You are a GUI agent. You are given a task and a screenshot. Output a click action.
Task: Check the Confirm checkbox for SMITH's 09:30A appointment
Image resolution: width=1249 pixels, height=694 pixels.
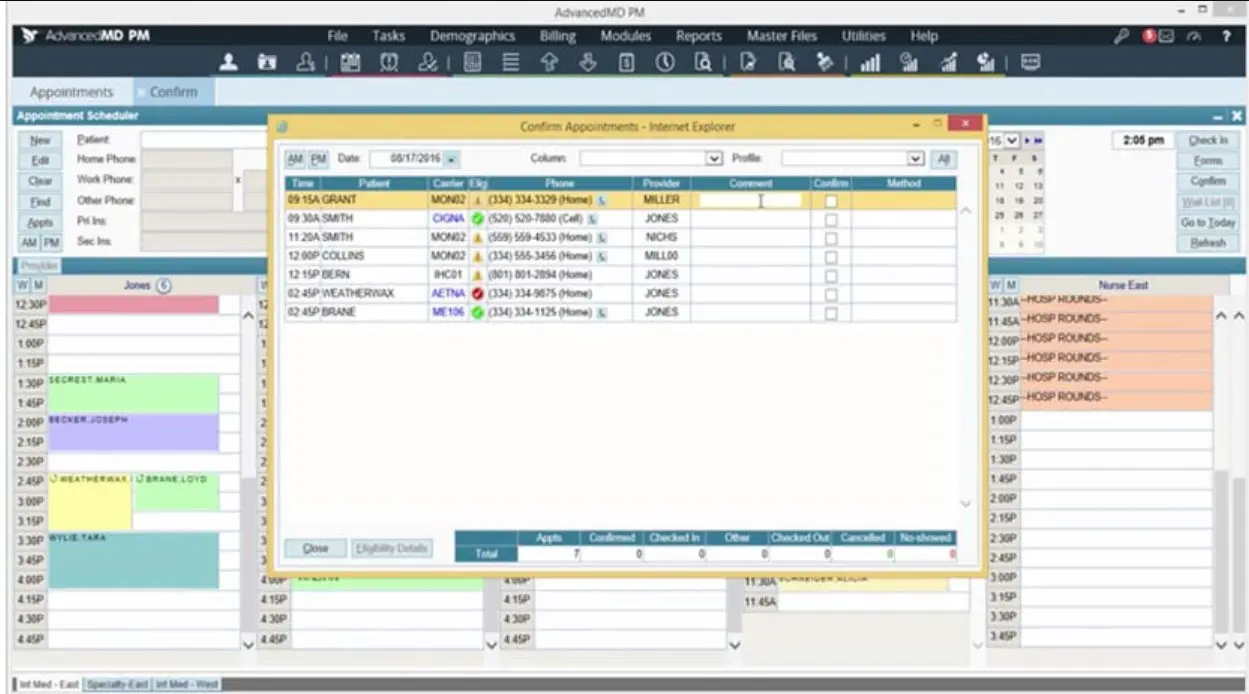[830, 218]
